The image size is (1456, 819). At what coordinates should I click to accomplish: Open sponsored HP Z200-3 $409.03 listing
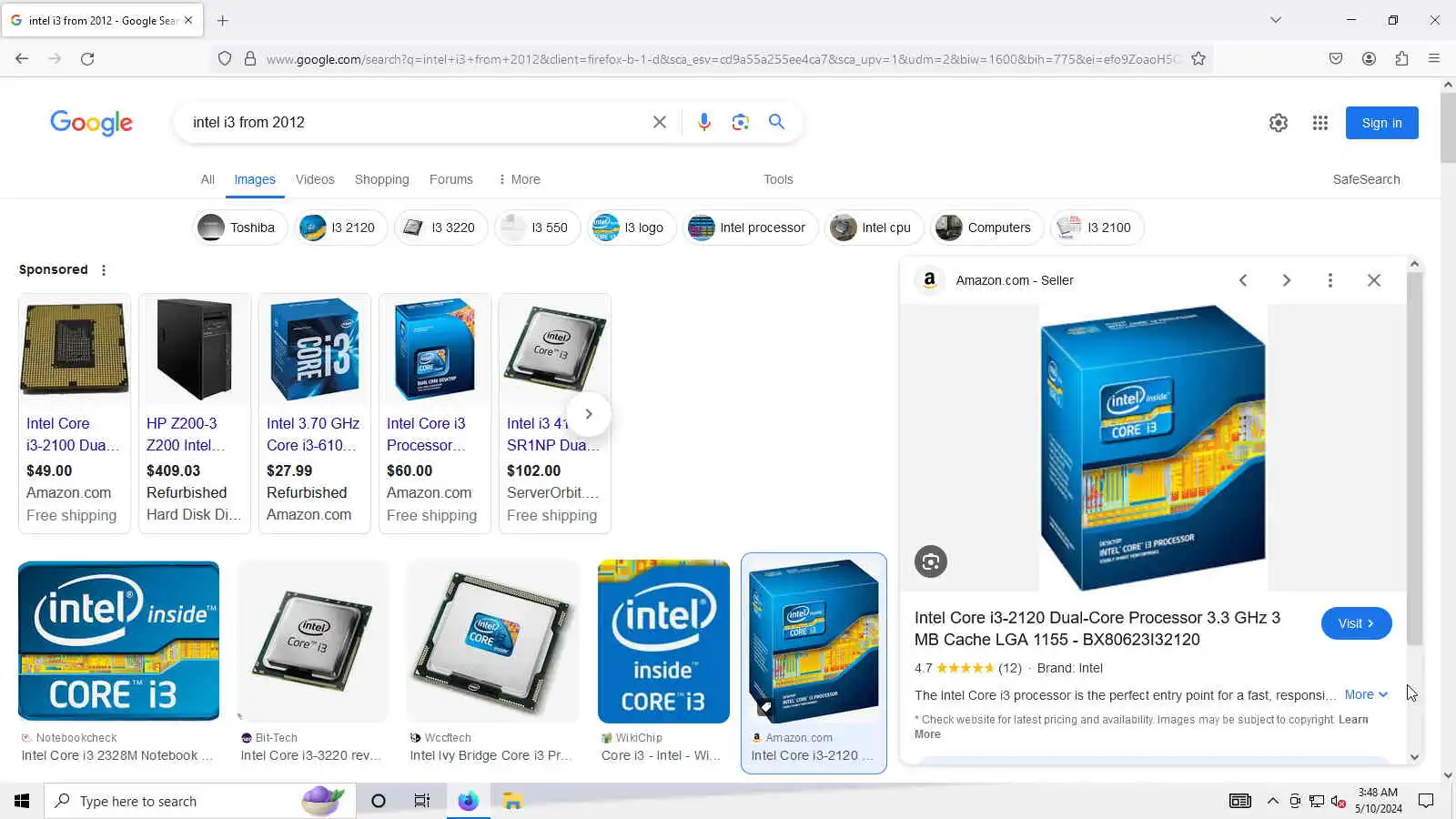[195, 413]
